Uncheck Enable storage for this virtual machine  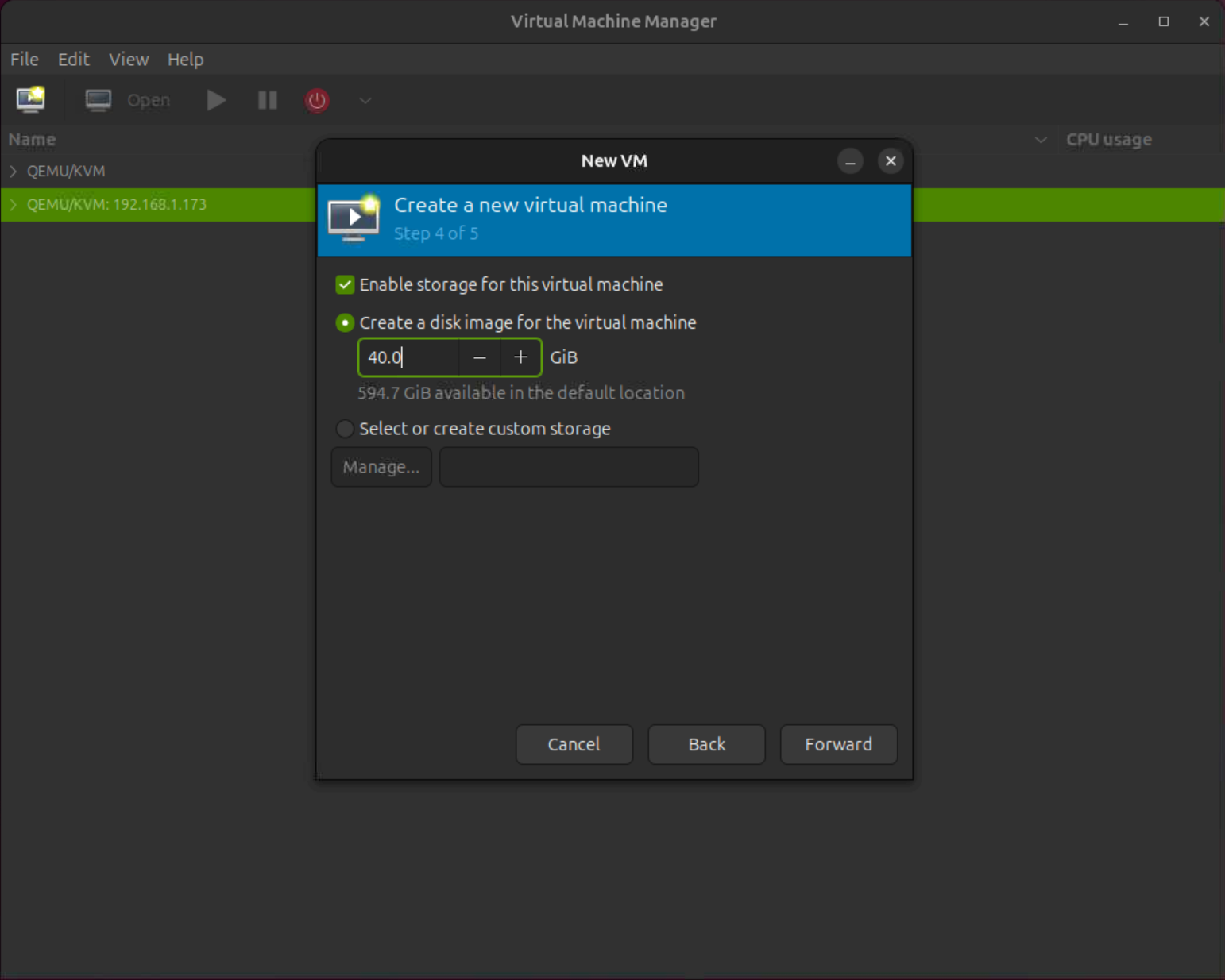click(x=345, y=284)
